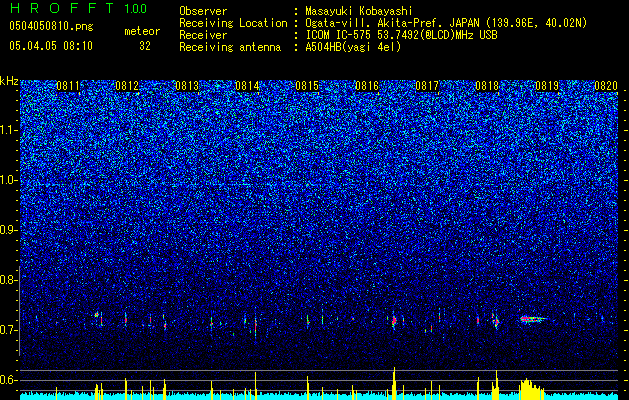Click the meteor count value 32
Screen dimensions: 629x400
coord(145,46)
